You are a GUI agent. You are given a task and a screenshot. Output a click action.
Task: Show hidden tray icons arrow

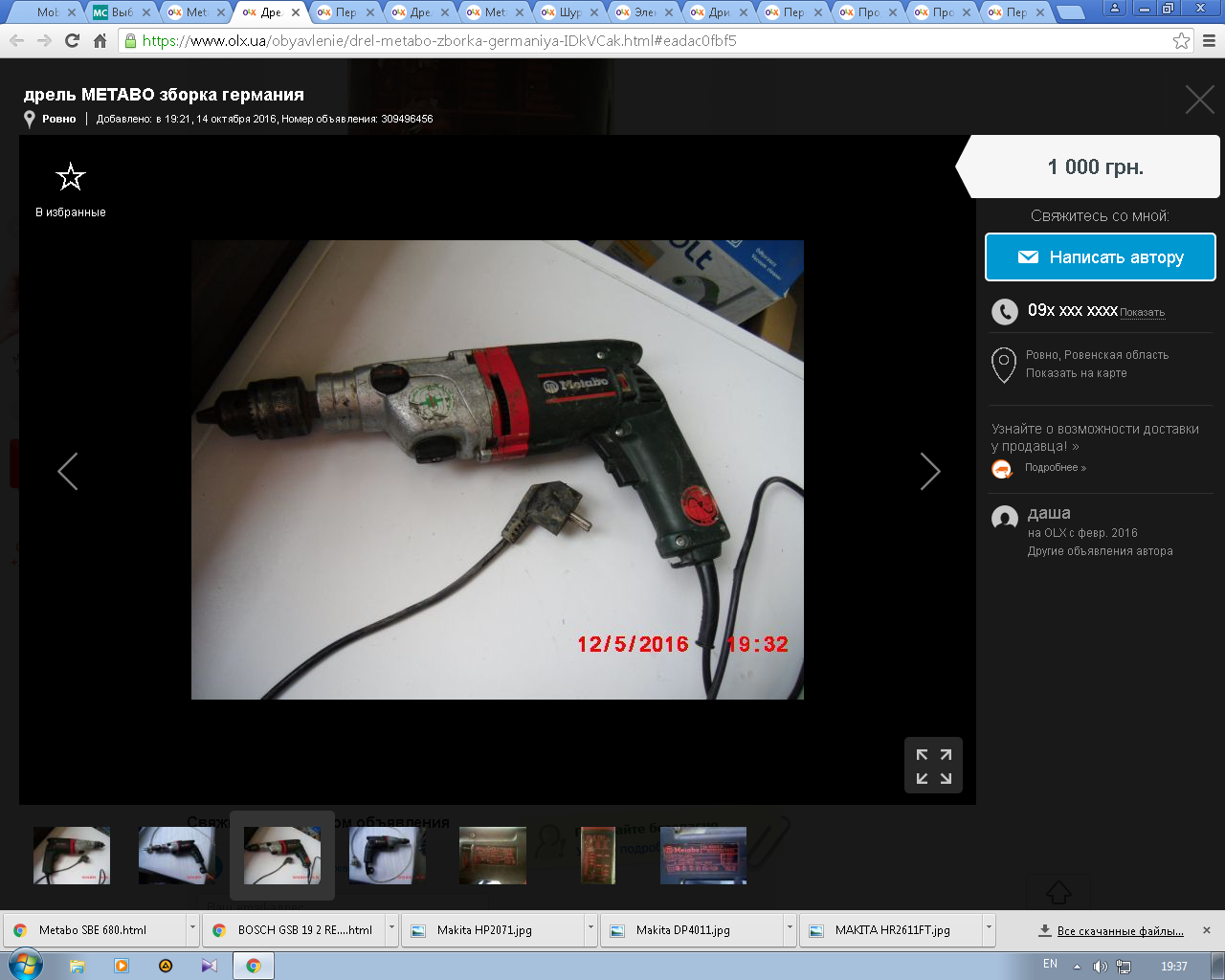coord(1077,967)
